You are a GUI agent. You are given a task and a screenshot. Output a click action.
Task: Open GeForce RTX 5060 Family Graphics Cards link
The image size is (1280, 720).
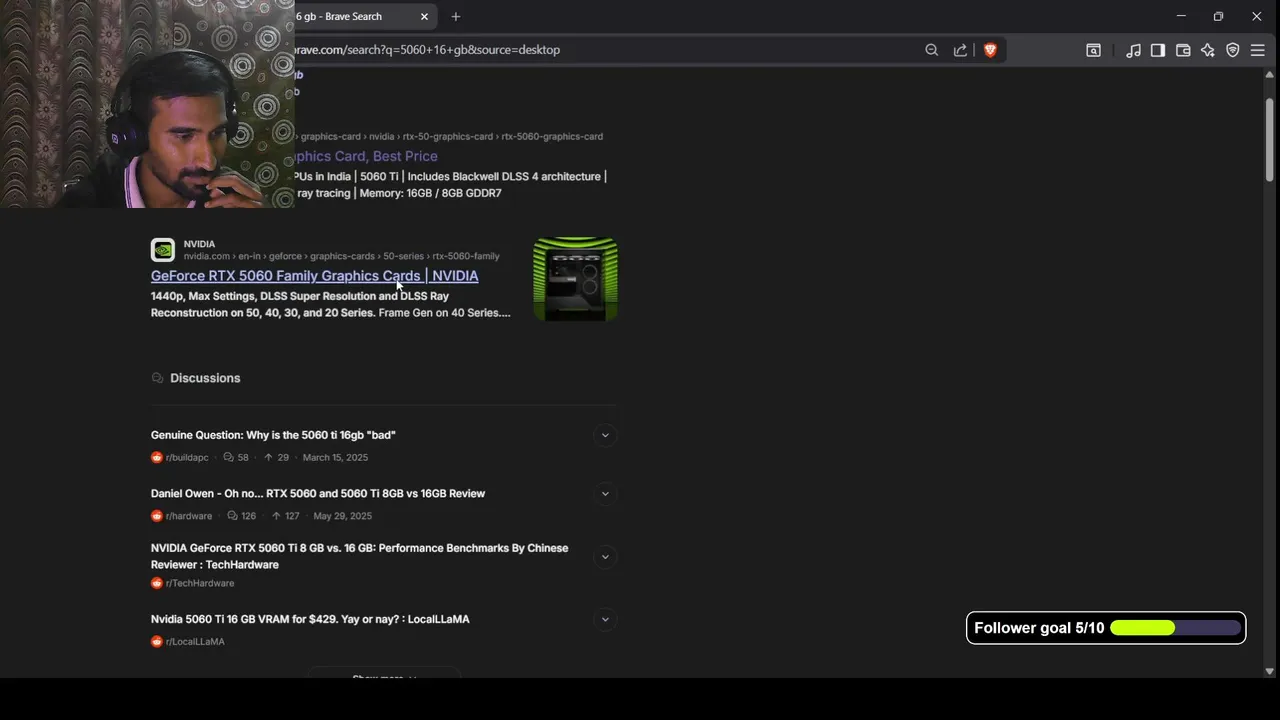(x=314, y=276)
